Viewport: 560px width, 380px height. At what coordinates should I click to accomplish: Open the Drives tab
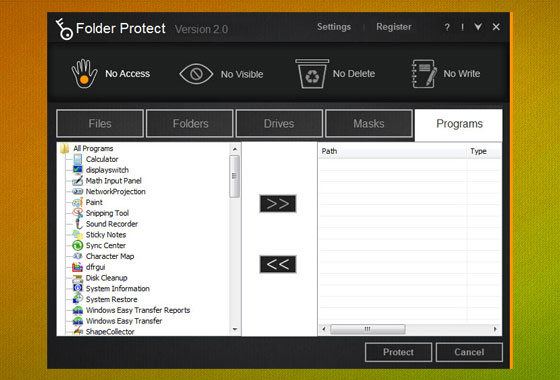pos(279,124)
